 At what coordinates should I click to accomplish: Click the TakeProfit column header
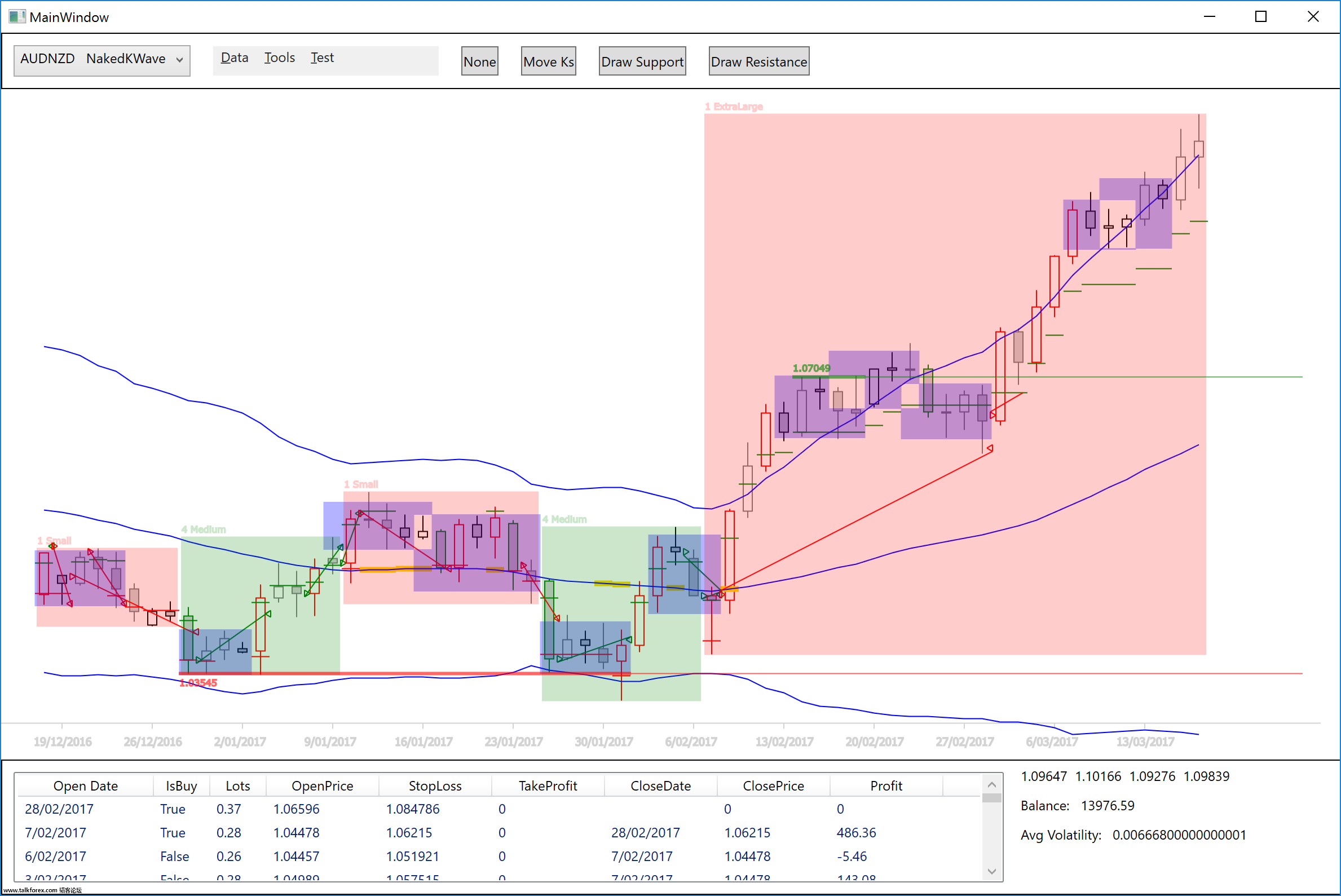(548, 786)
